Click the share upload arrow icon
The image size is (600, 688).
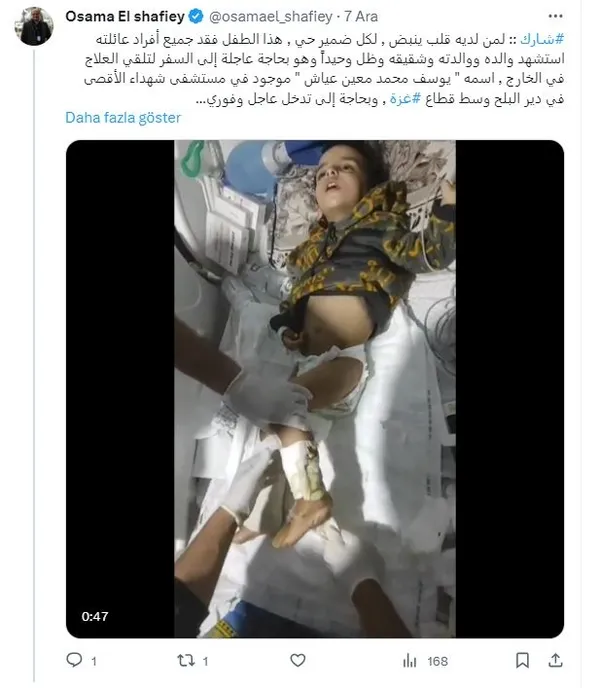[555, 660]
